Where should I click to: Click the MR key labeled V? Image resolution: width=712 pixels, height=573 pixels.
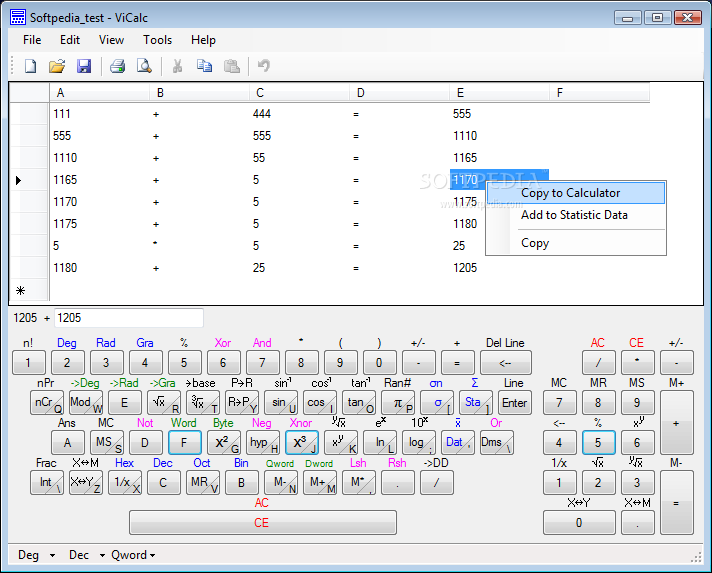point(203,483)
